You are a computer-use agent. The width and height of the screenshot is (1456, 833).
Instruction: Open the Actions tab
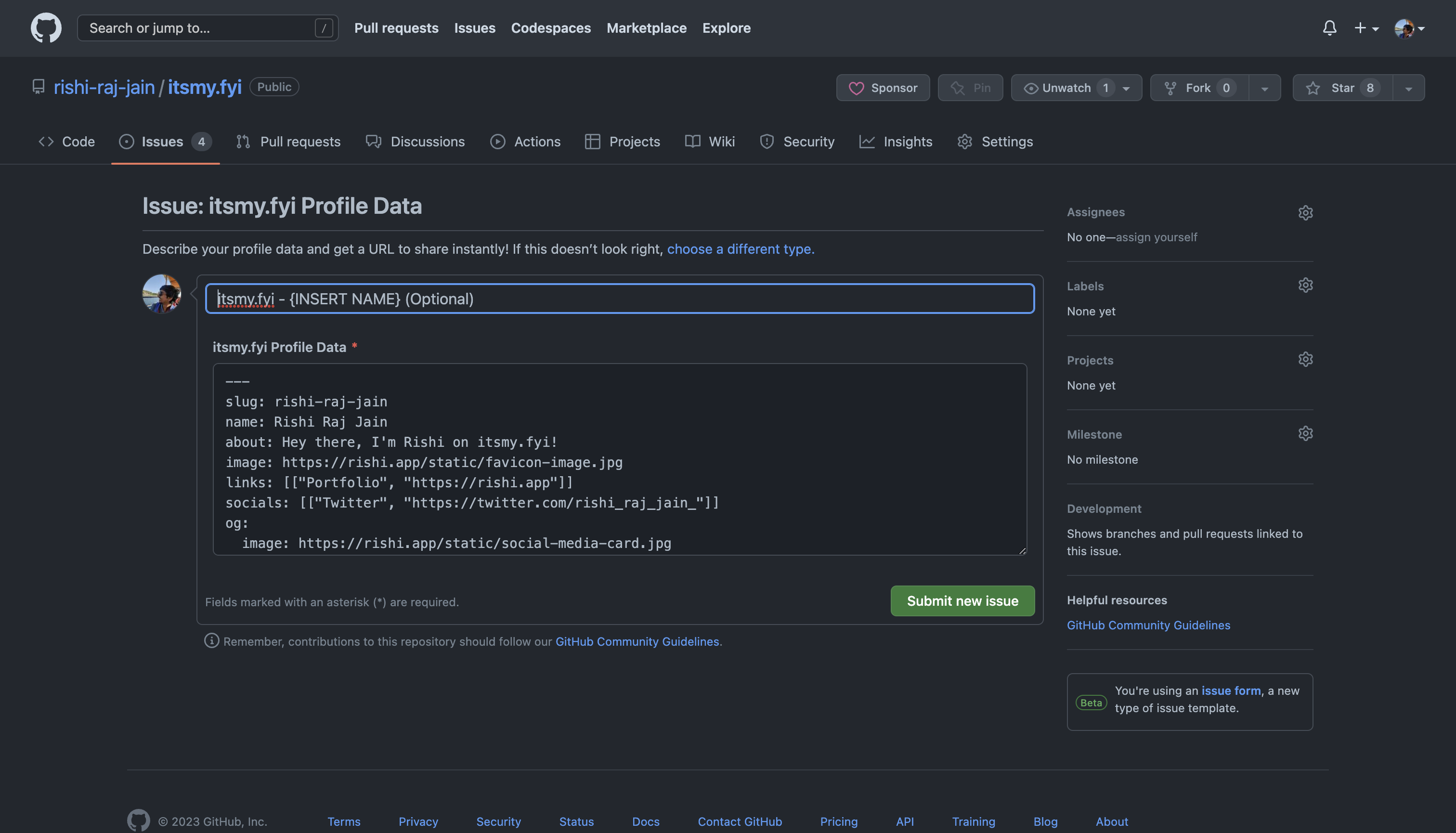click(x=525, y=141)
